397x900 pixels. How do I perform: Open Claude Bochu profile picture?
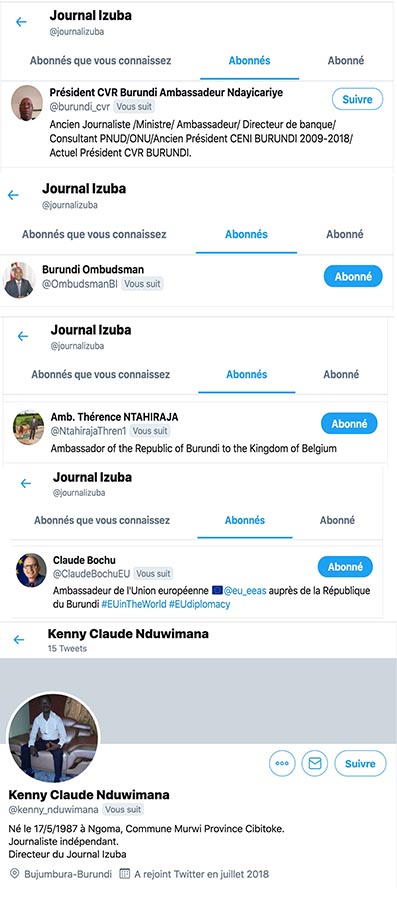coord(31,570)
